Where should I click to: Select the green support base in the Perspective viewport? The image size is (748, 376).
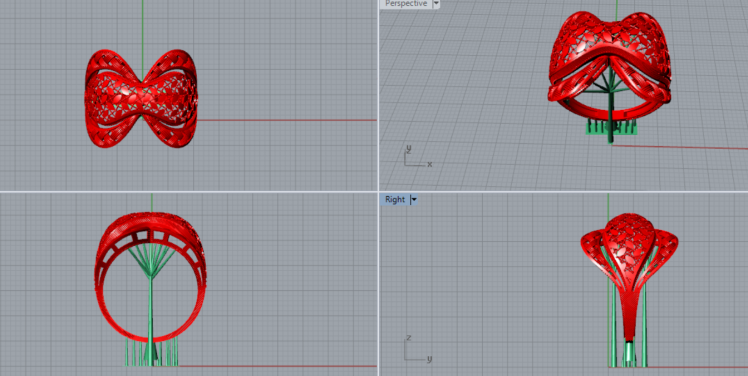612,127
